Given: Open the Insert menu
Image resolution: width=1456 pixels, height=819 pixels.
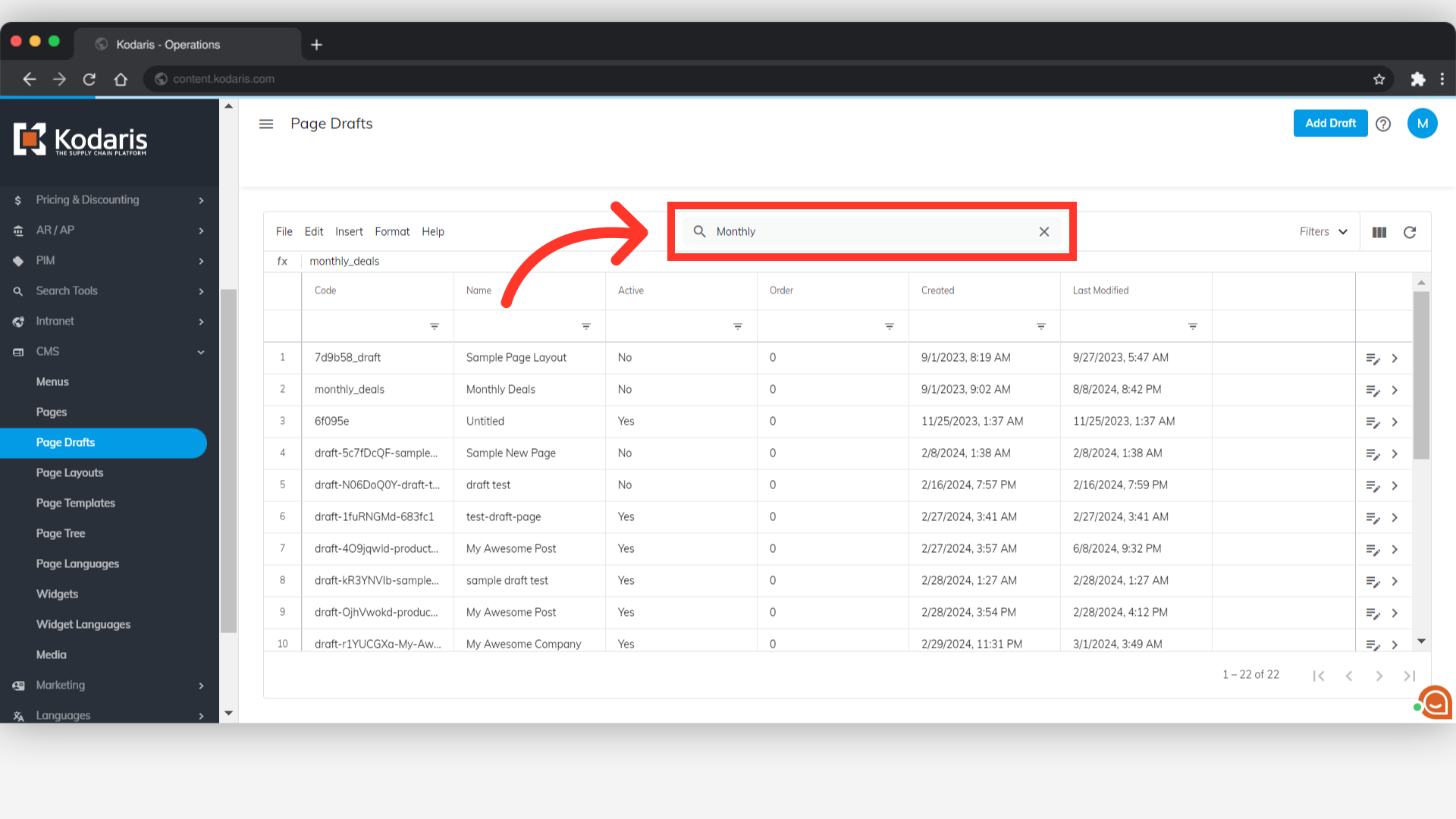Looking at the screenshot, I should pos(349,231).
